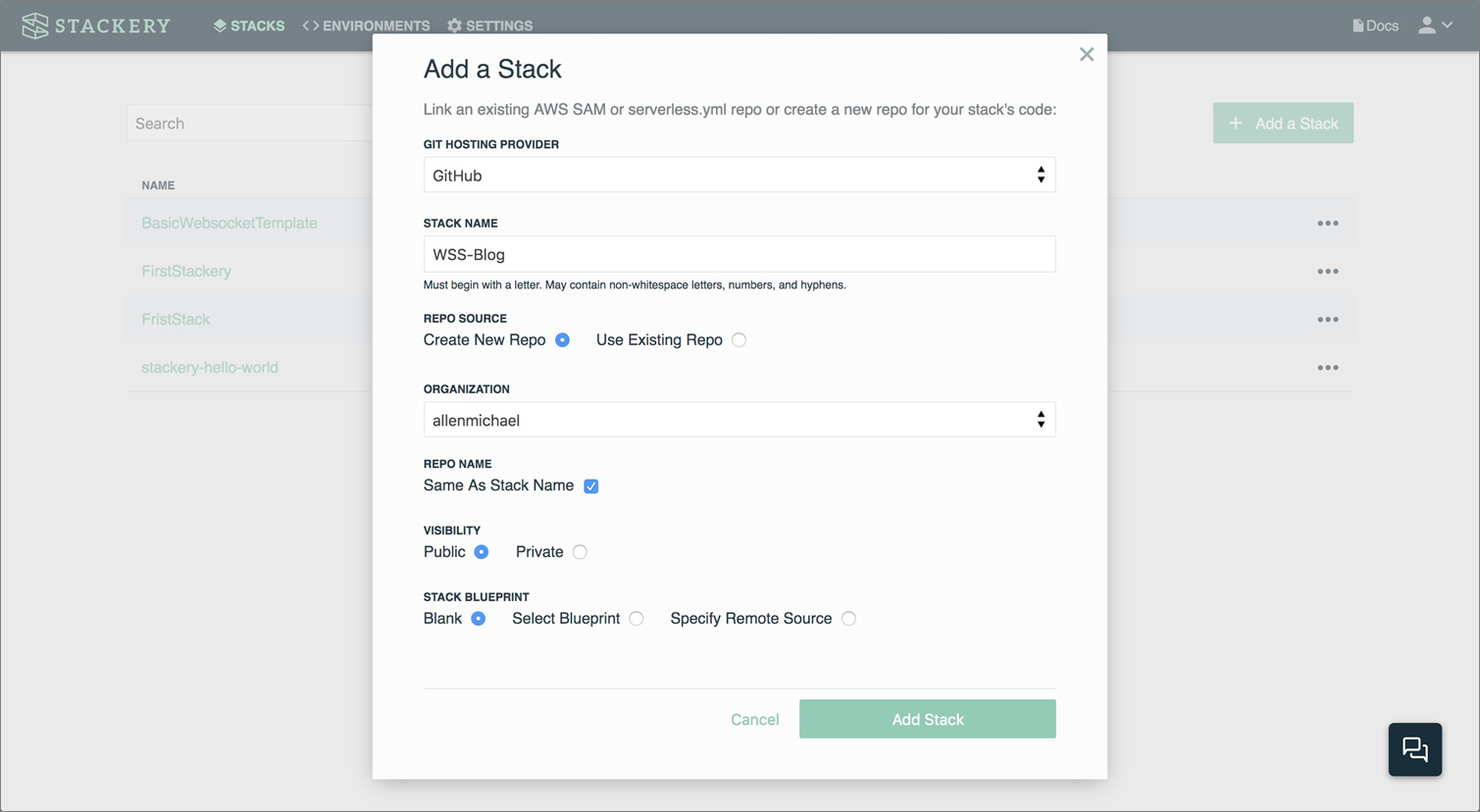Set visibility to Private
Screen dimensions: 1480x812
tap(580, 552)
